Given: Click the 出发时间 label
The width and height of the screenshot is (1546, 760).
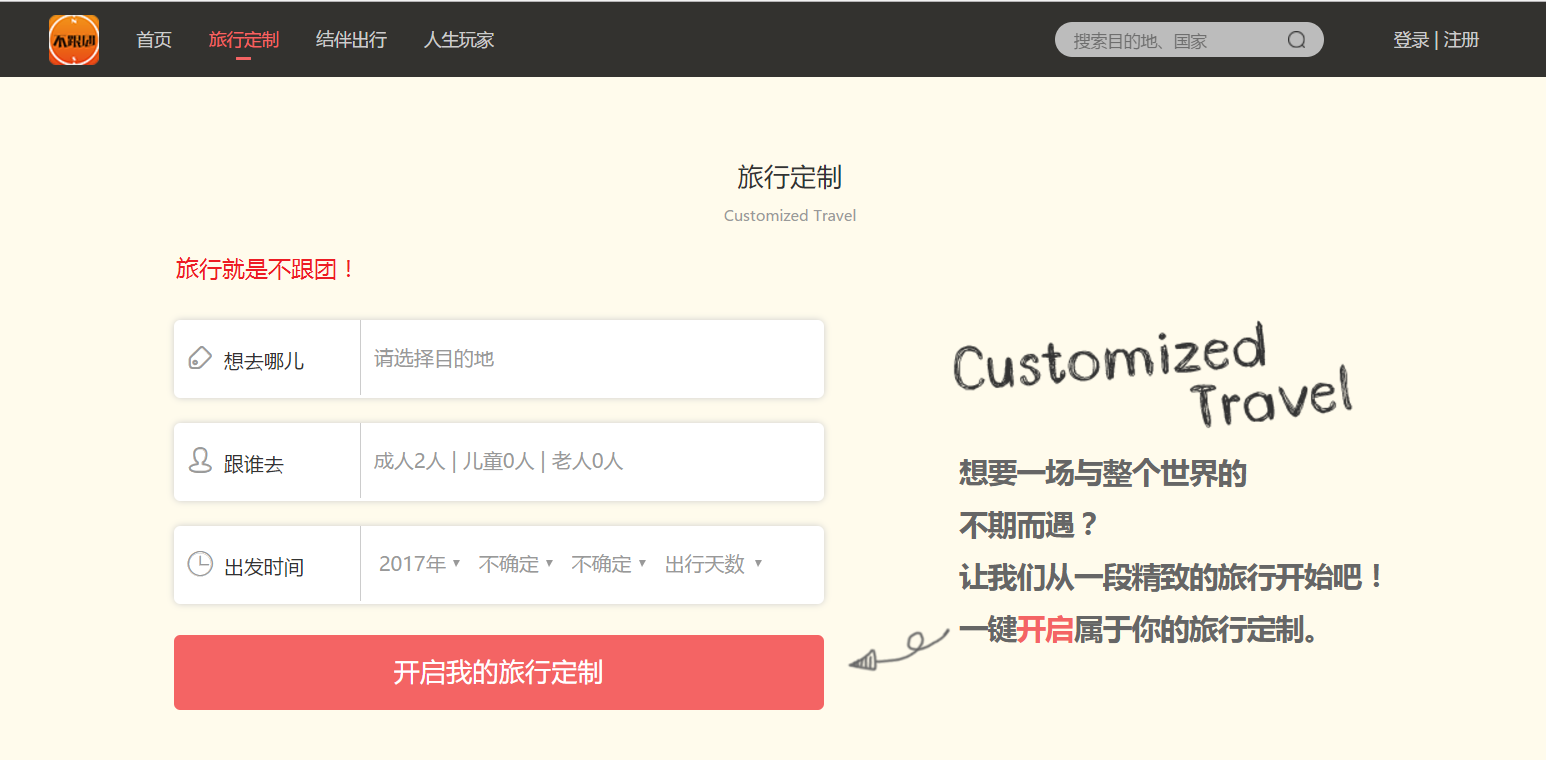Looking at the screenshot, I should (264, 567).
